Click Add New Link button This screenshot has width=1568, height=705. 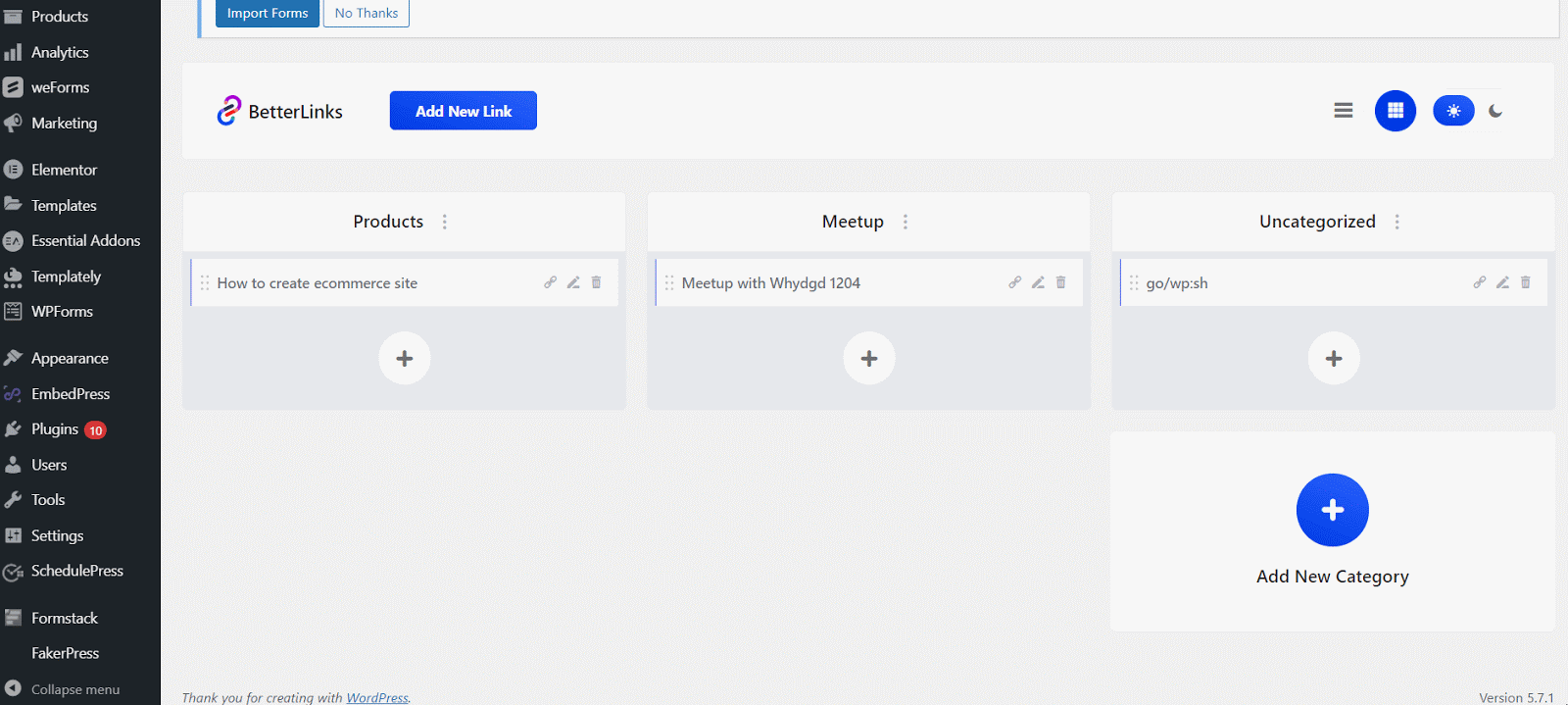coord(464,111)
